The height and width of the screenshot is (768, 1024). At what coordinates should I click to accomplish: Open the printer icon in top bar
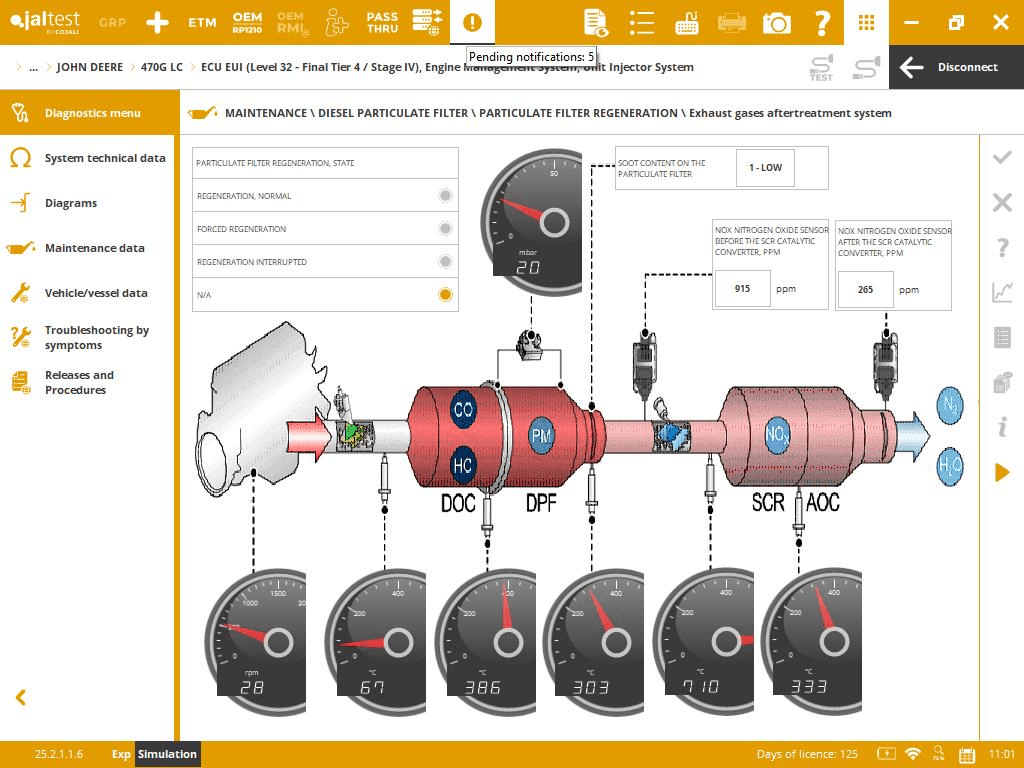(732, 22)
